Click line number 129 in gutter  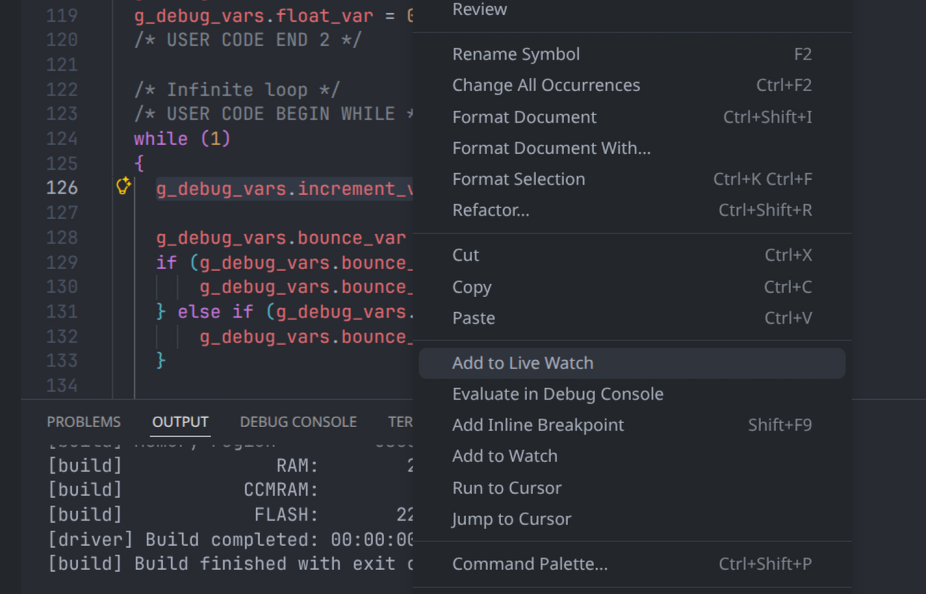[62, 262]
